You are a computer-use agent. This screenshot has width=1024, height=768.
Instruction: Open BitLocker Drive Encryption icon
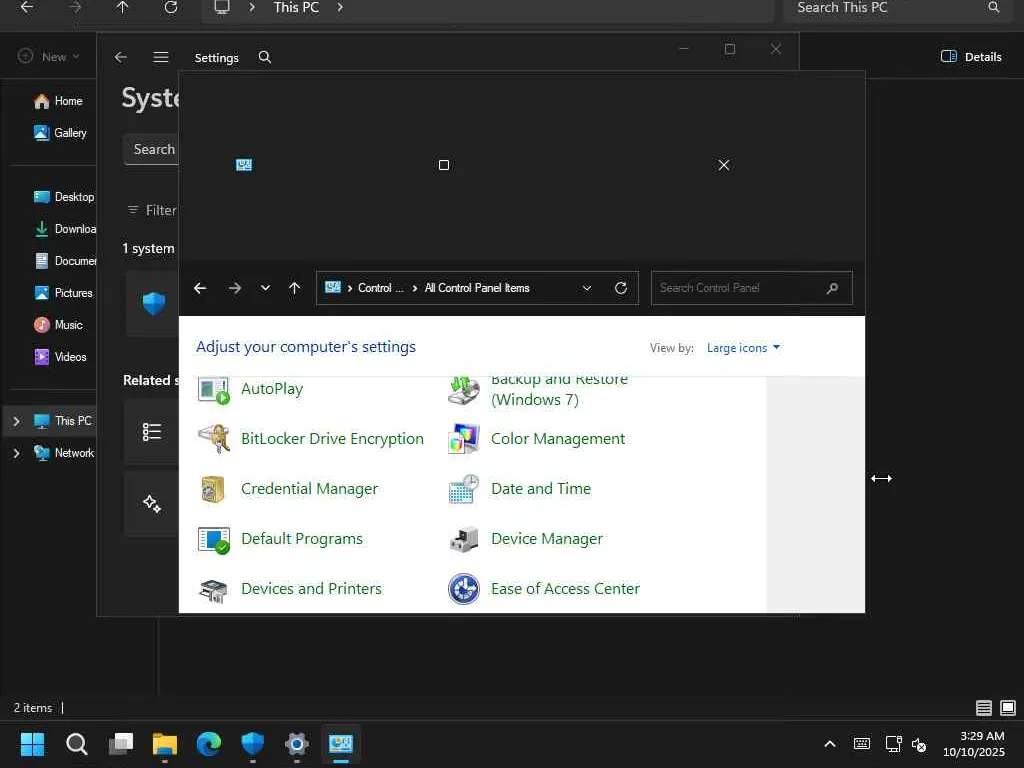tap(214, 439)
